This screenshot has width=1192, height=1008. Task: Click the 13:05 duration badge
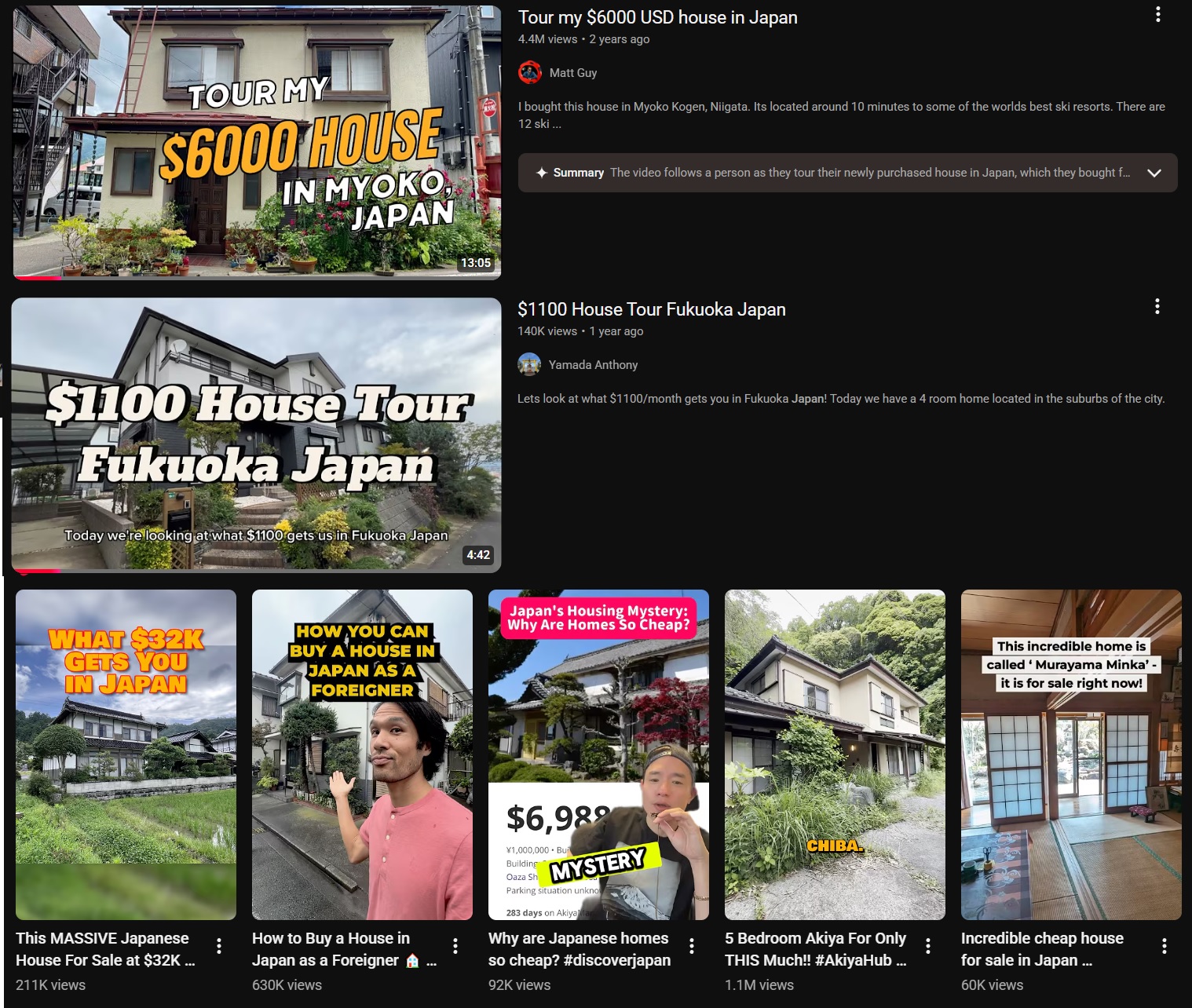pyautogui.click(x=476, y=263)
